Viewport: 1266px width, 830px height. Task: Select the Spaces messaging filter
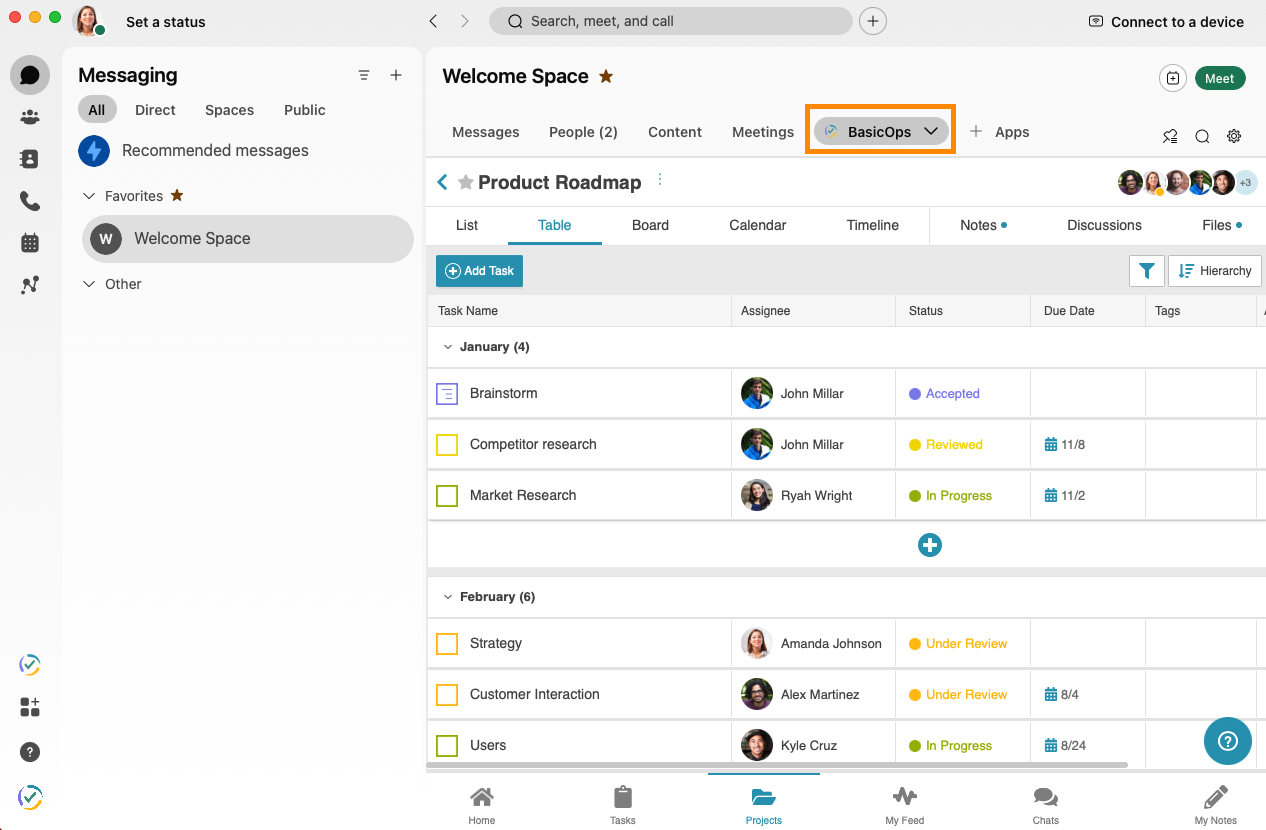(x=229, y=110)
